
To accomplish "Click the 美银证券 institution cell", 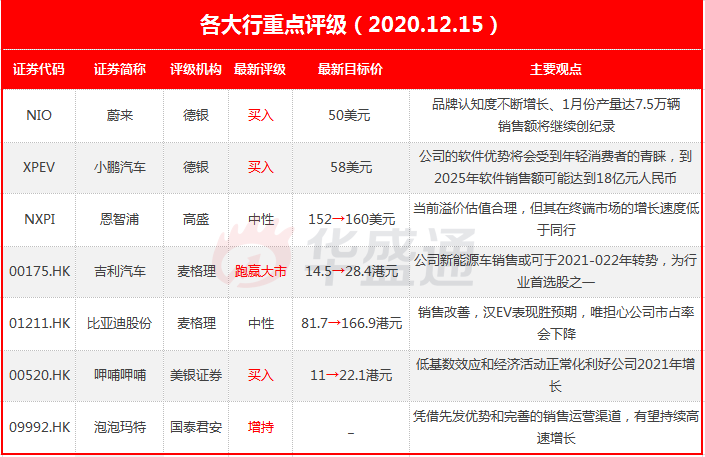I will [x=196, y=375].
